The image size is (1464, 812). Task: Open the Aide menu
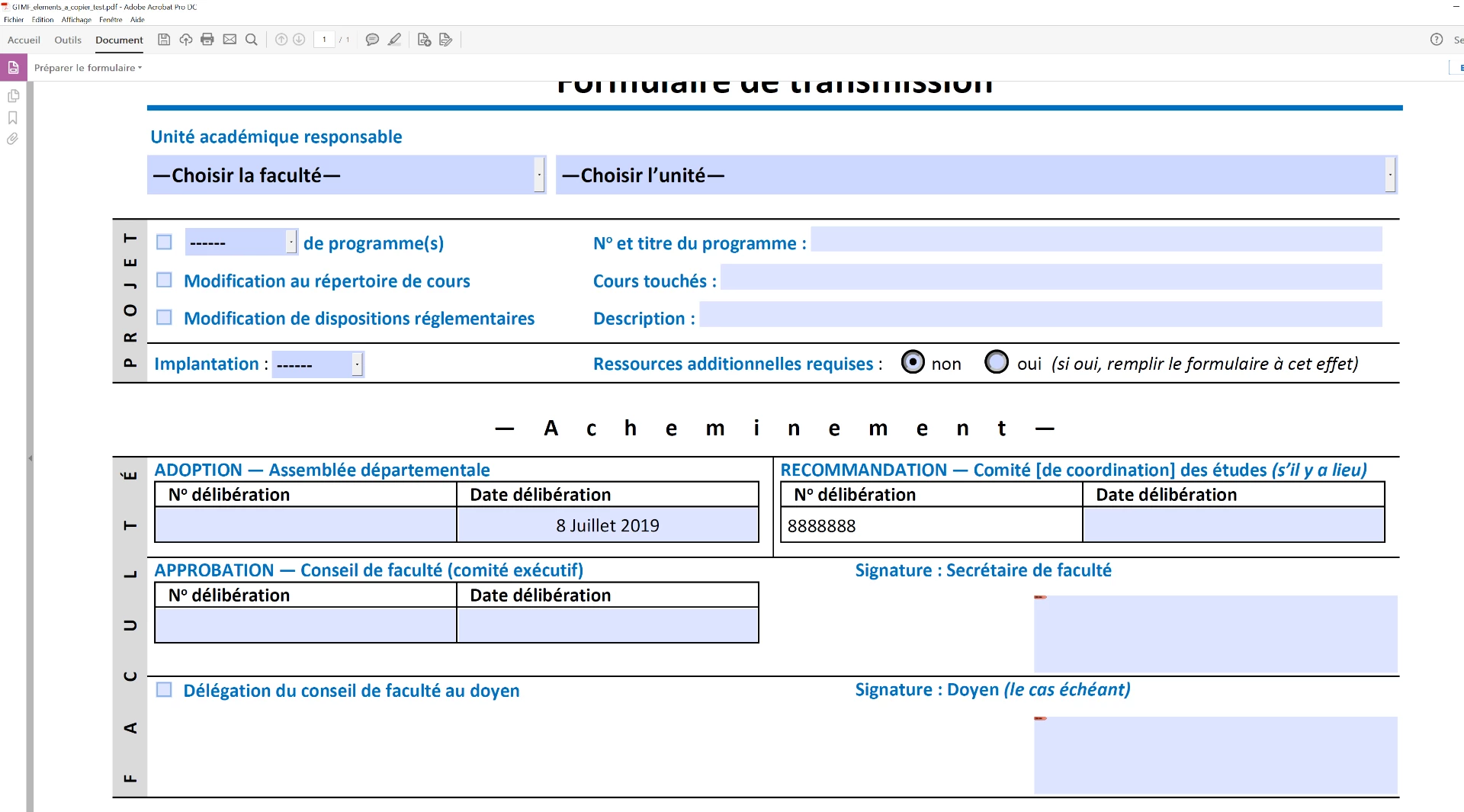137,20
